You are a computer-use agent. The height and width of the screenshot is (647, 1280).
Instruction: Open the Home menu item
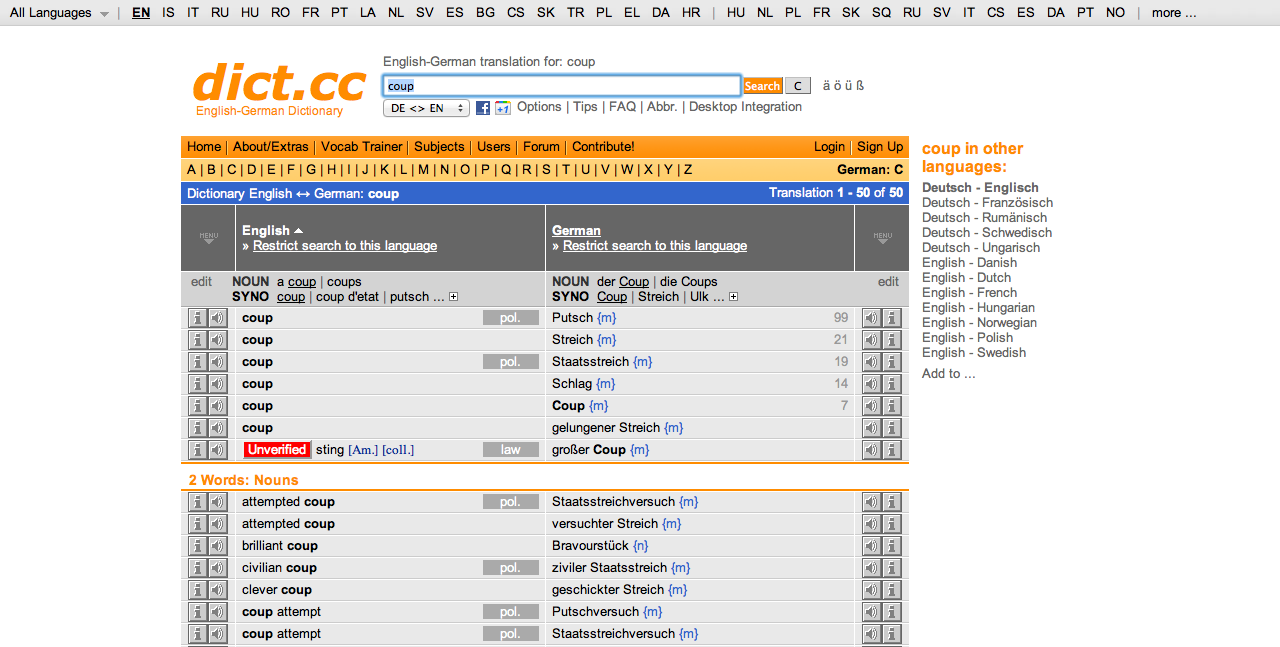204,146
